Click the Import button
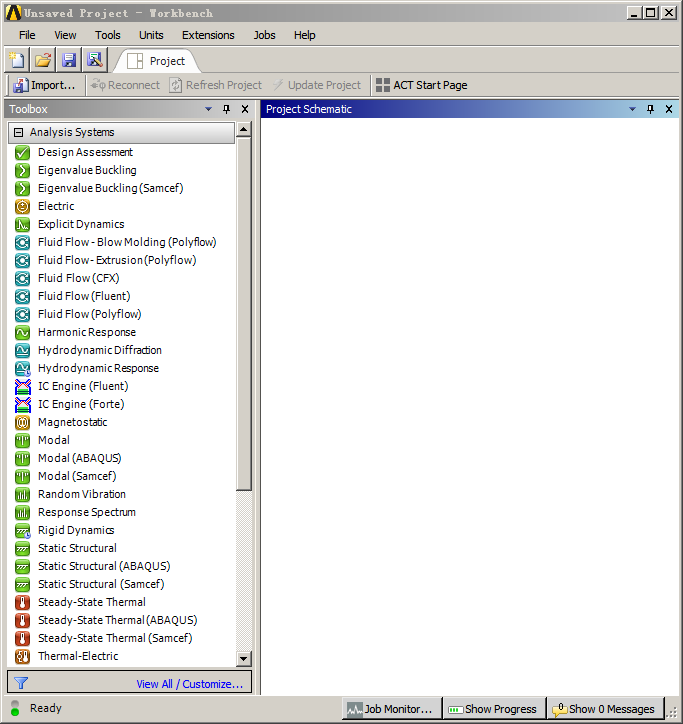 tap(44, 85)
